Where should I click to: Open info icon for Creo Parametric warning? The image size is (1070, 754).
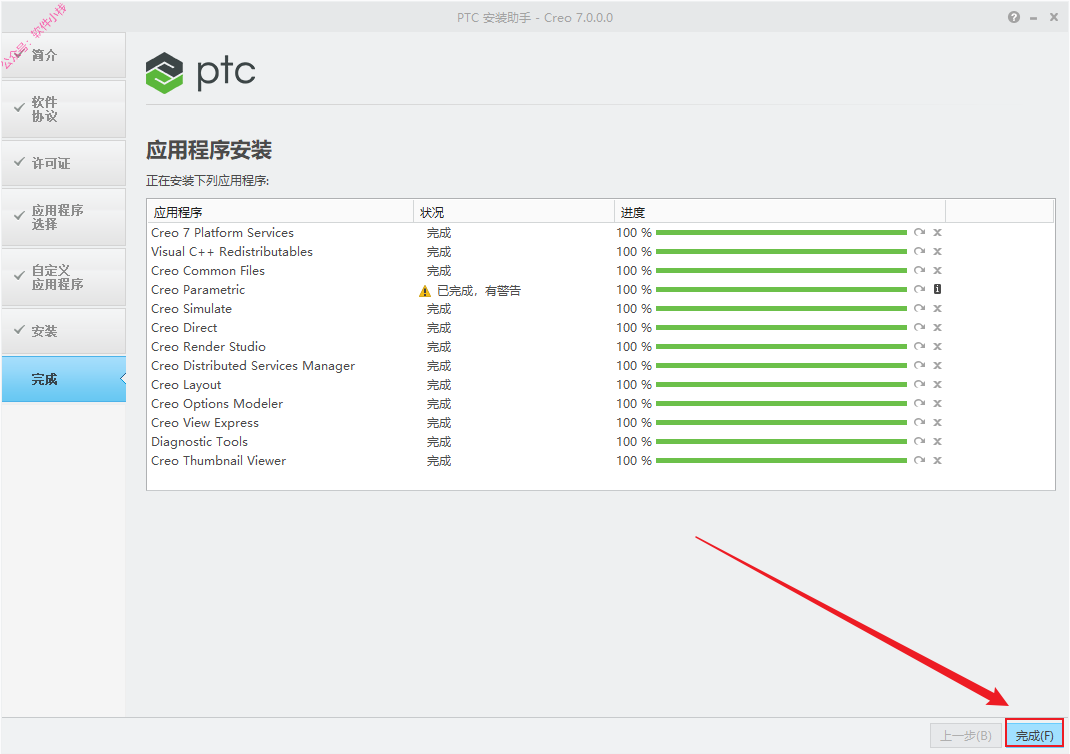938,289
